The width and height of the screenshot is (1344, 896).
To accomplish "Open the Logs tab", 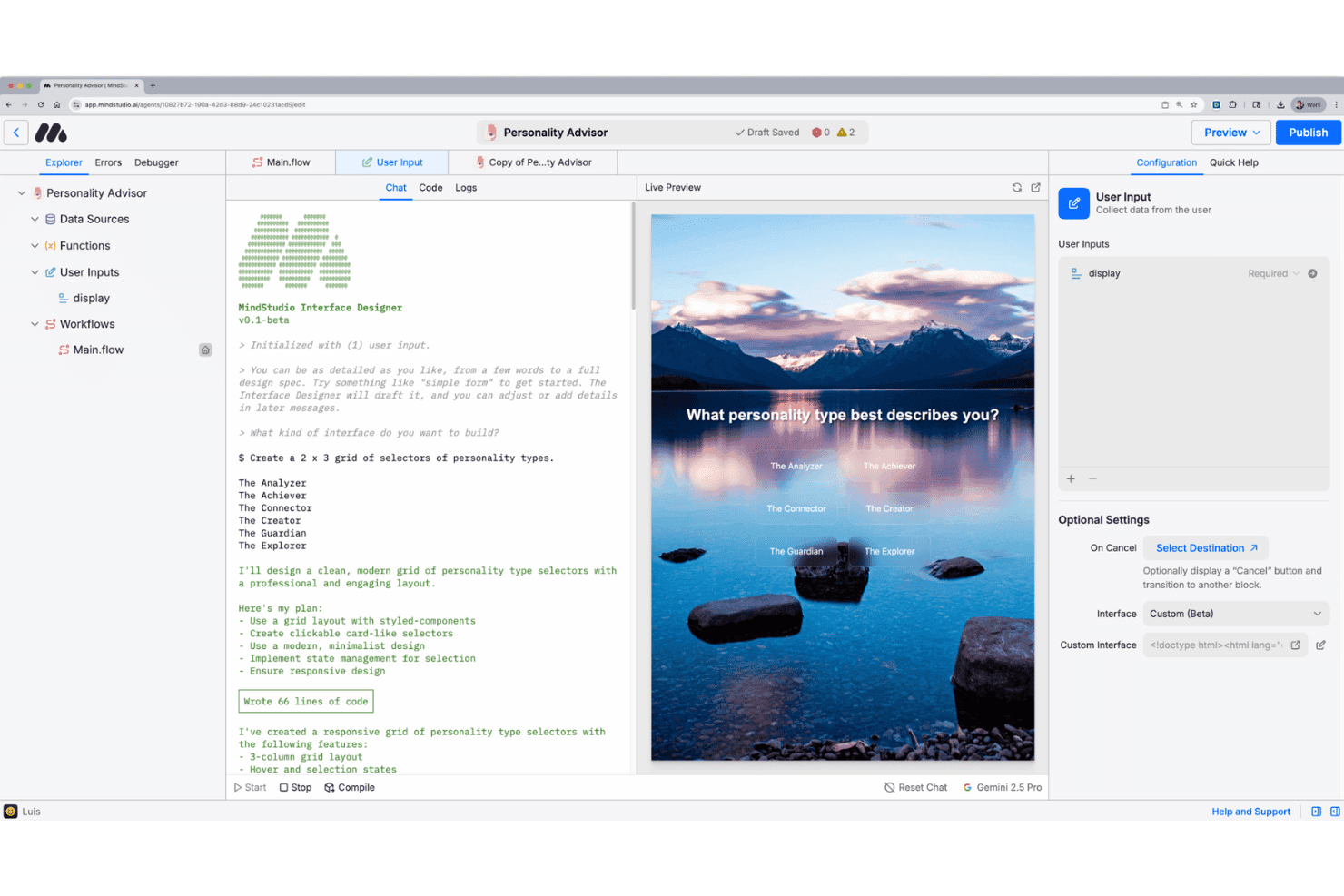I will (x=466, y=188).
